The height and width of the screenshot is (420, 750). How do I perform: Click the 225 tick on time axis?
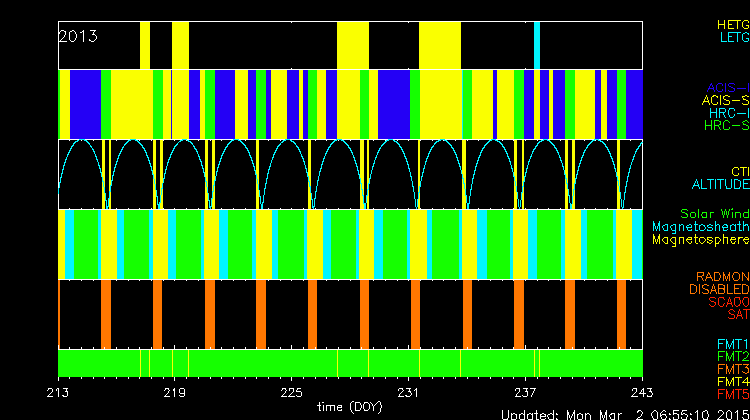[292, 391]
